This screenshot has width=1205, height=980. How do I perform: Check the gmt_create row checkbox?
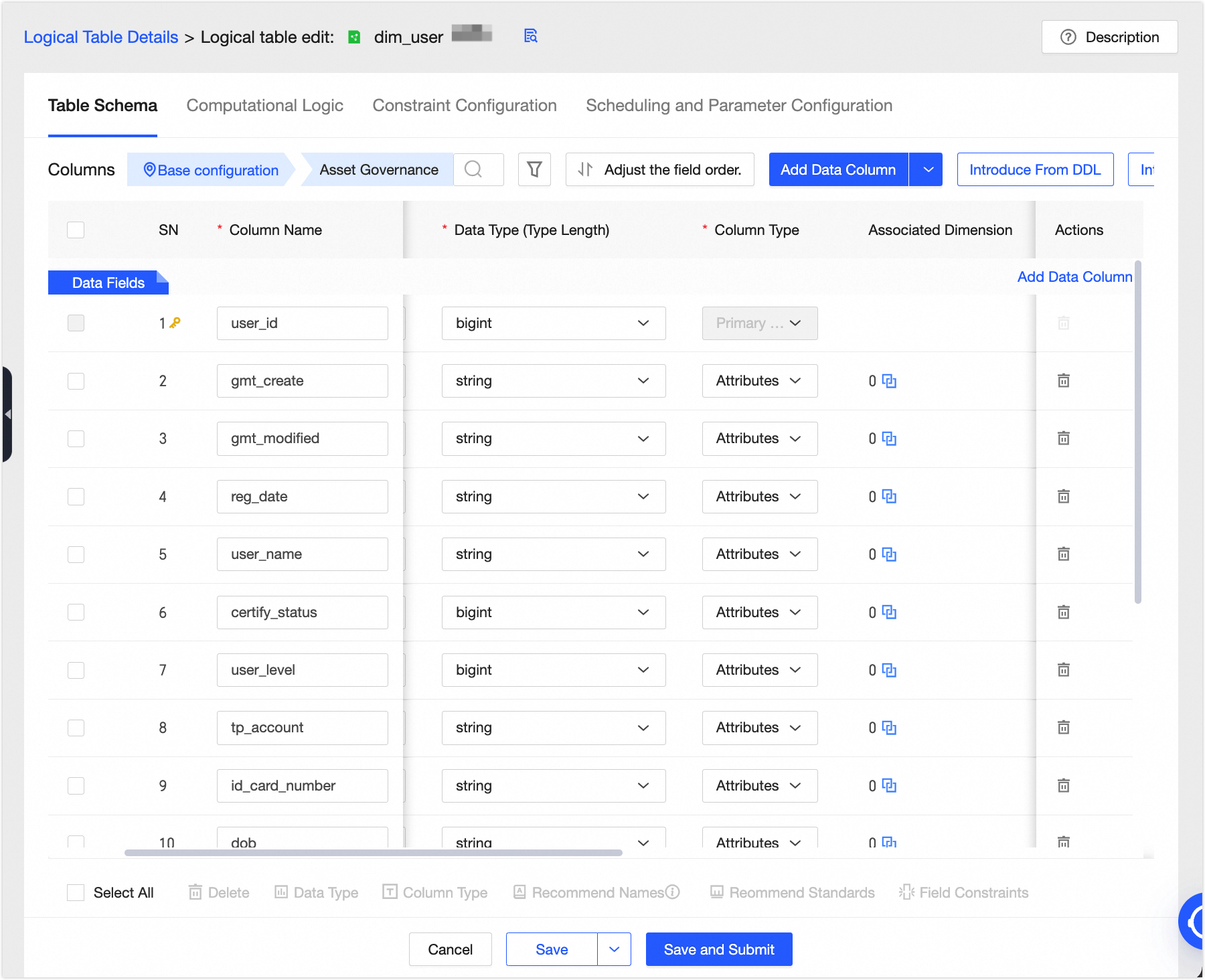coord(76,381)
